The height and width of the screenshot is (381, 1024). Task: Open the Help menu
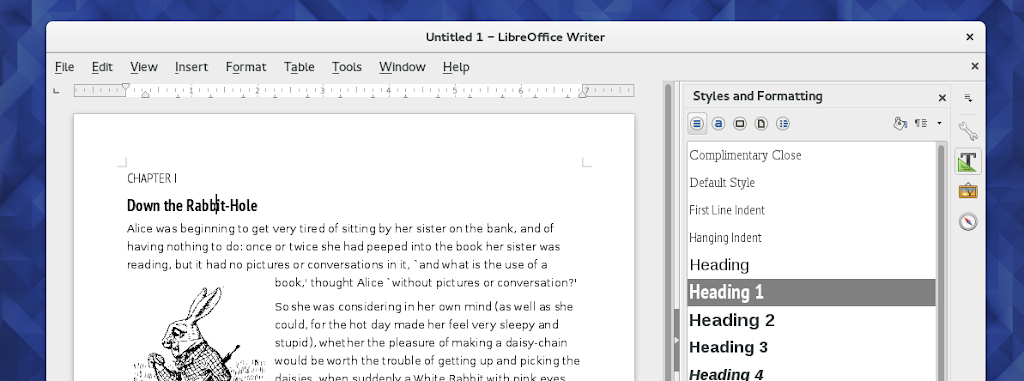click(456, 67)
